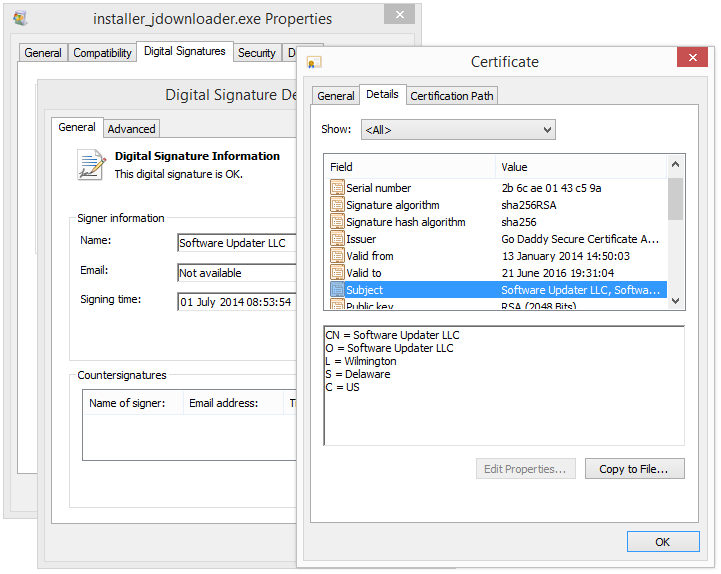Click the sha256RSA value
721x574 pixels.
528,205
